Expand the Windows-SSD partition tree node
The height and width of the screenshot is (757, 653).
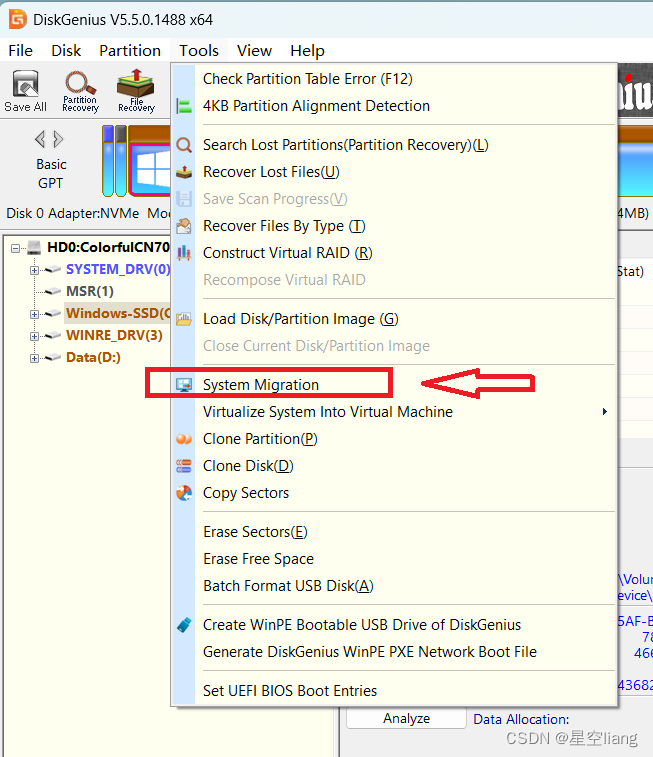click(34, 314)
